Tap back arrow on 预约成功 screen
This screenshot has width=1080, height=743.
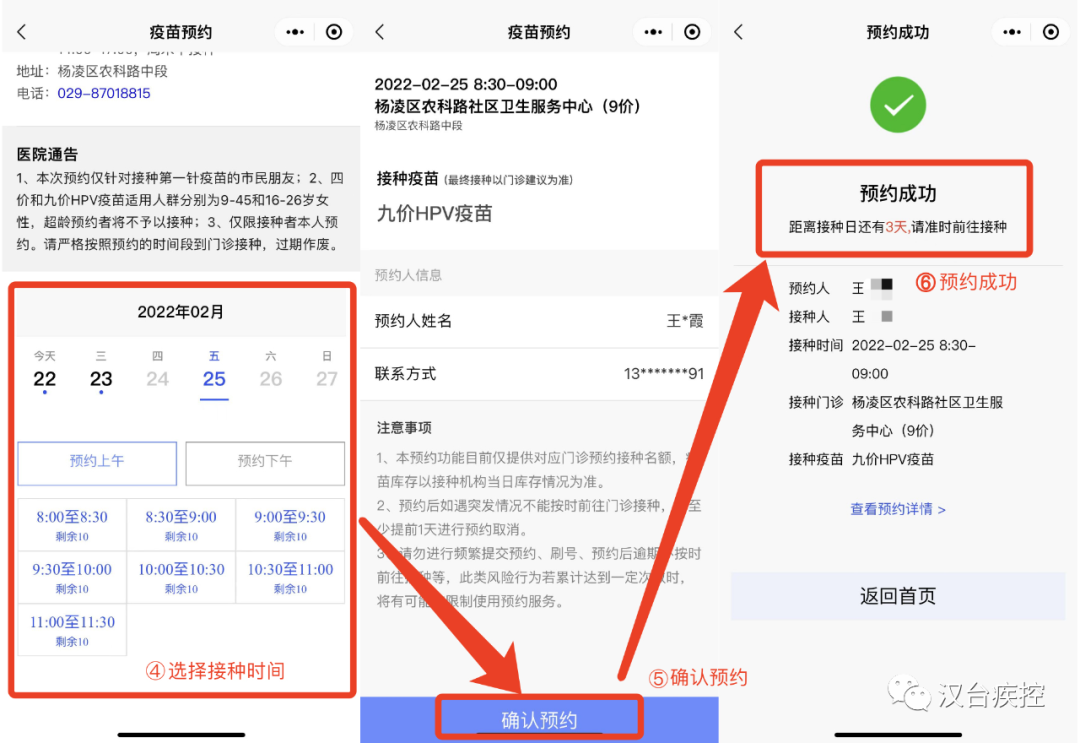738,32
